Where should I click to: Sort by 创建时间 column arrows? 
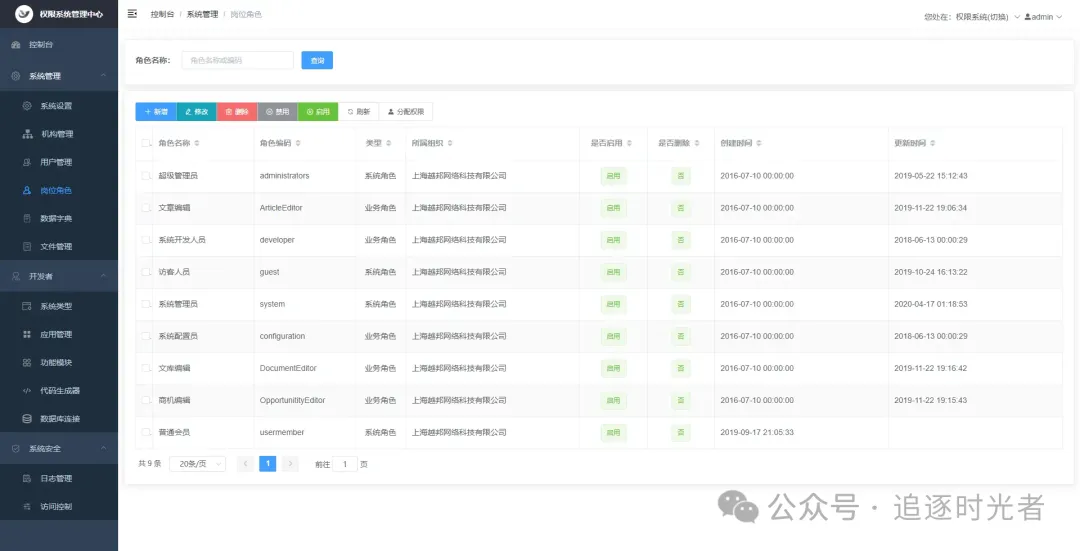759,143
